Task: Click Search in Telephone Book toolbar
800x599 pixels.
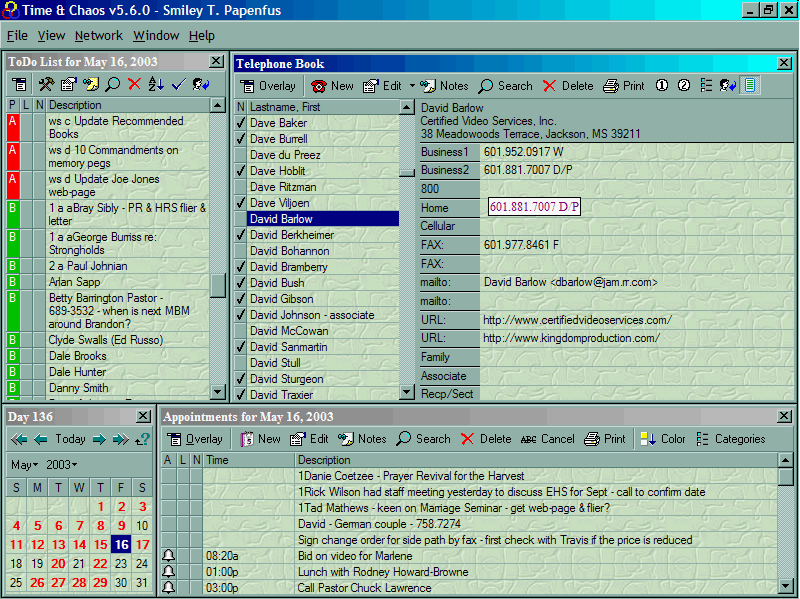Action: pyautogui.click(x=505, y=86)
